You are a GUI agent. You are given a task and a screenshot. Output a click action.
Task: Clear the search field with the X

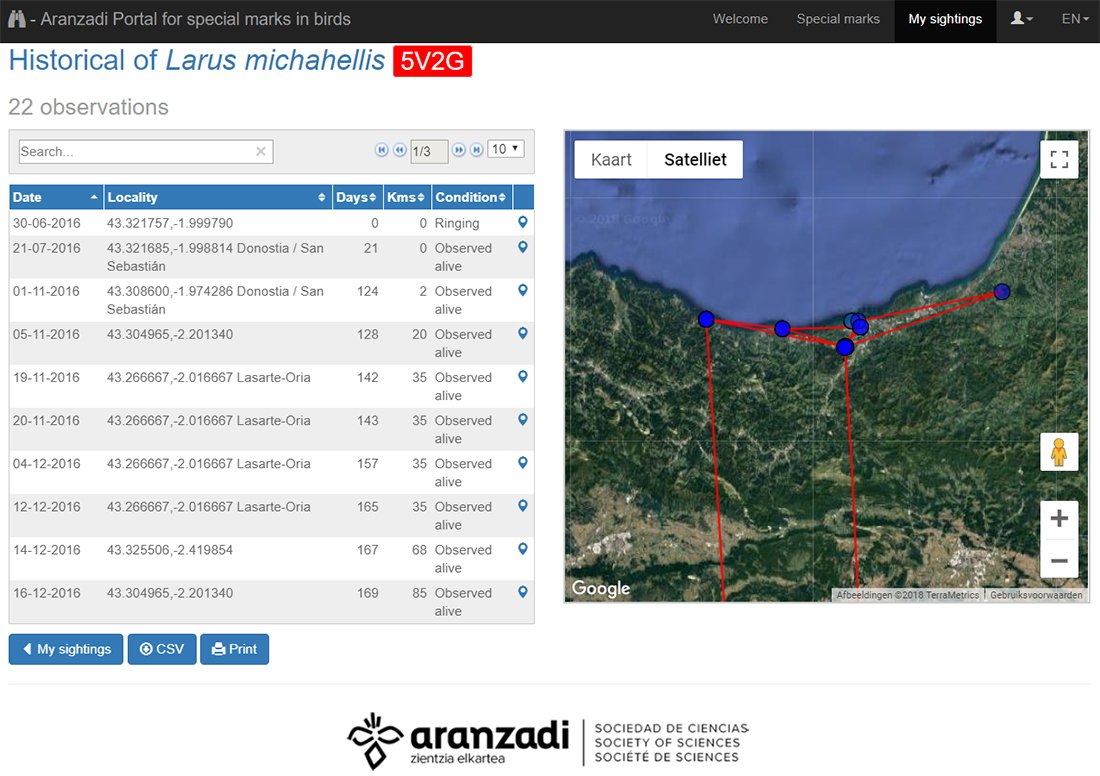click(x=261, y=152)
